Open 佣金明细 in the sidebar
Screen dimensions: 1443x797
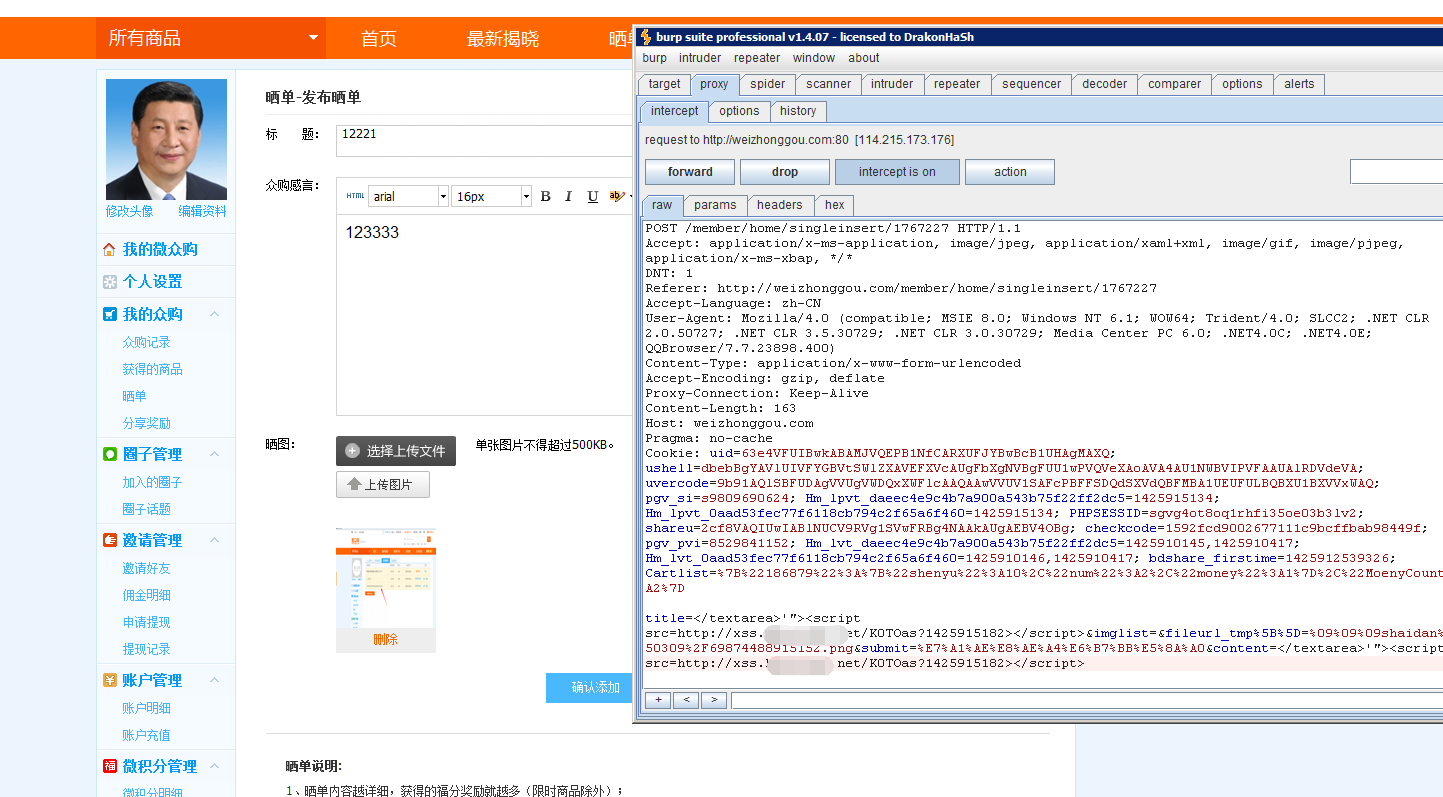click(x=147, y=595)
